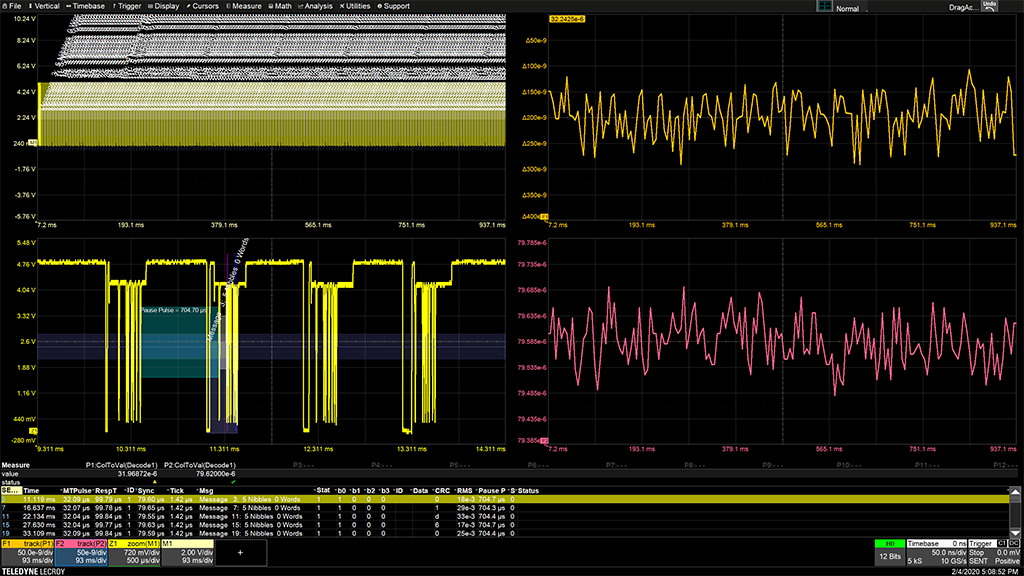
Task: Click the Sync cell reading 79.55 µs
Action: (150, 516)
